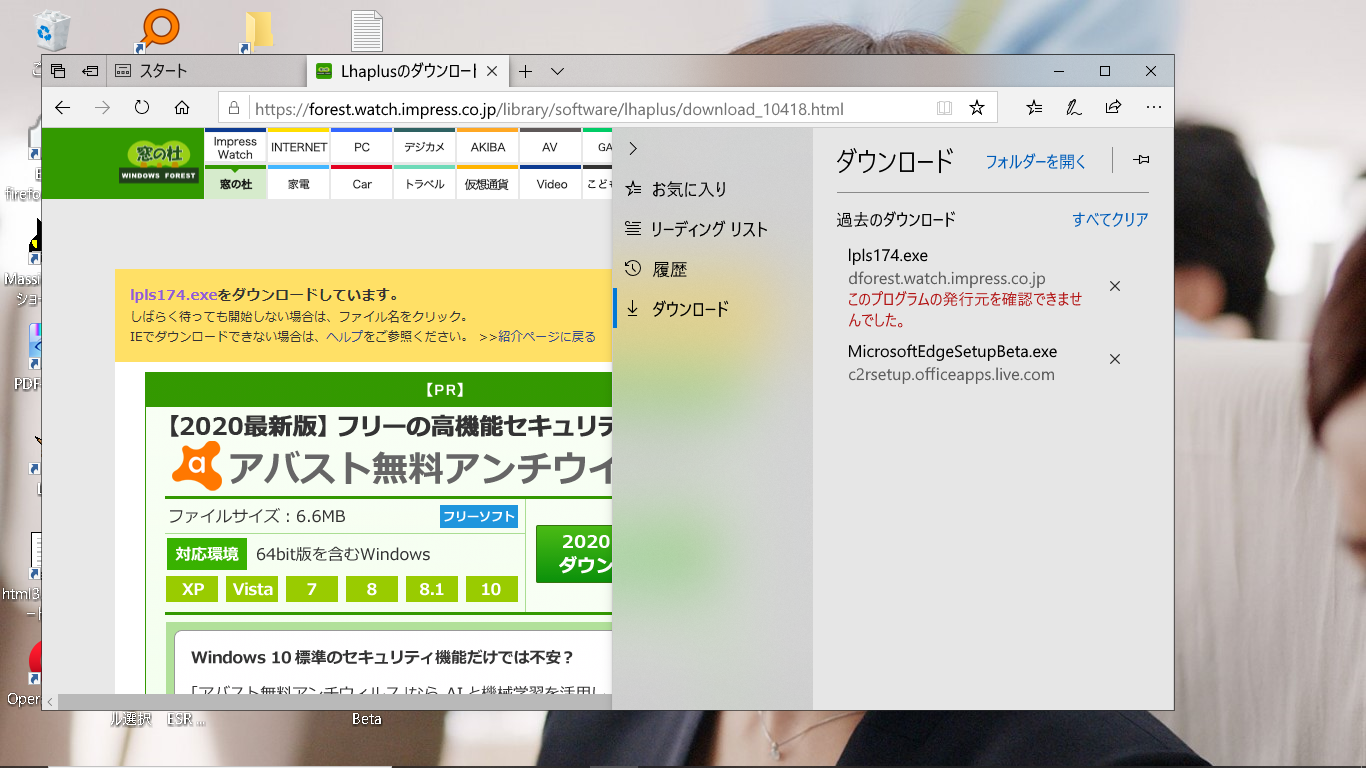This screenshot has width=1366, height=768.
Task: Open AV nav tab
Action: tap(550, 147)
